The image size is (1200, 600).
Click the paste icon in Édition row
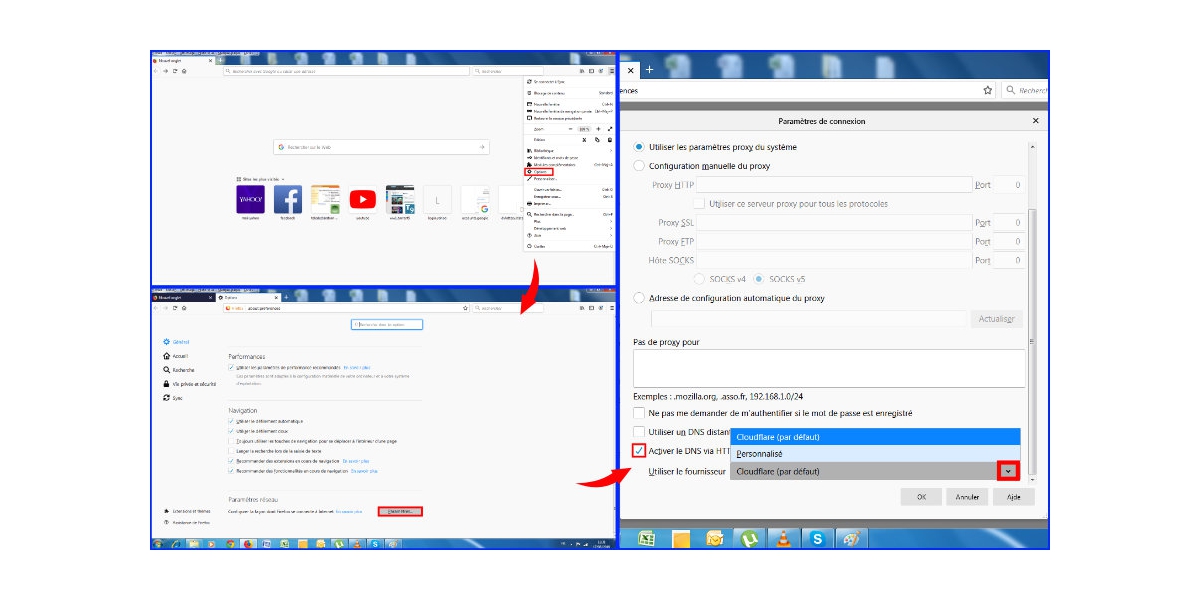tap(610, 140)
